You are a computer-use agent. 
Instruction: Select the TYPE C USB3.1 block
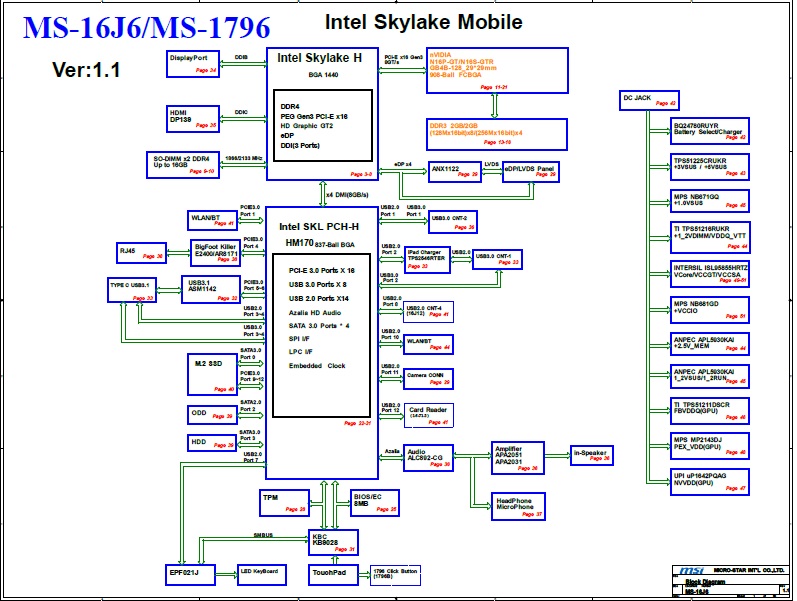[x=132, y=290]
